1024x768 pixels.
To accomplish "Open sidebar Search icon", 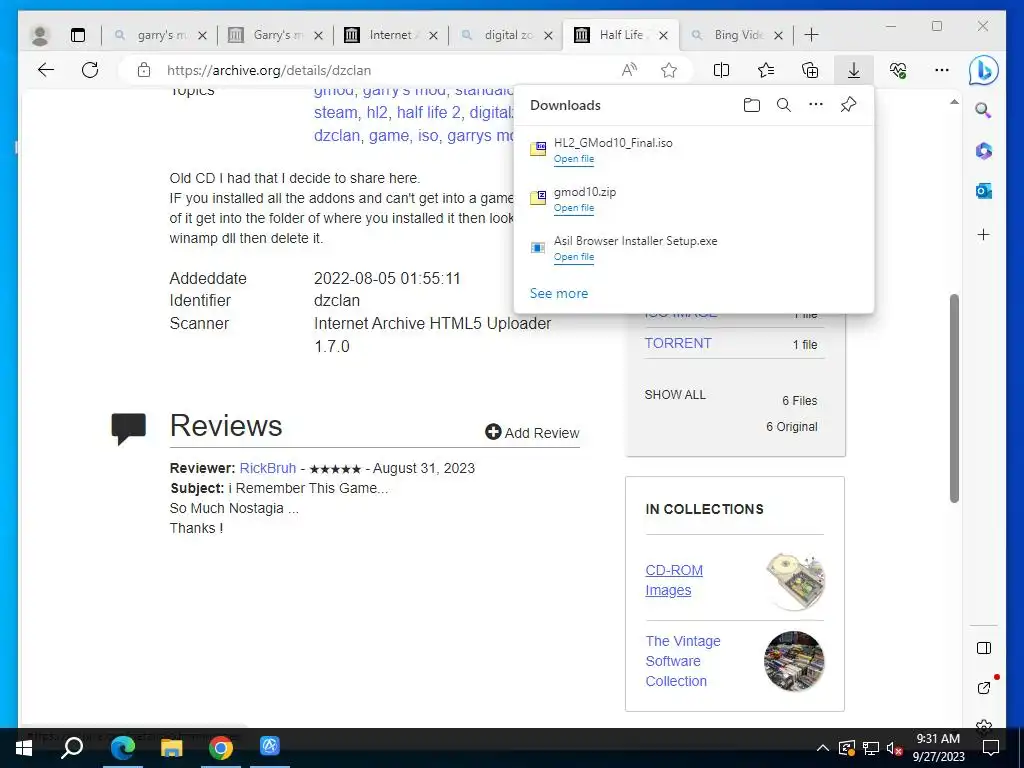I will coord(984,110).
